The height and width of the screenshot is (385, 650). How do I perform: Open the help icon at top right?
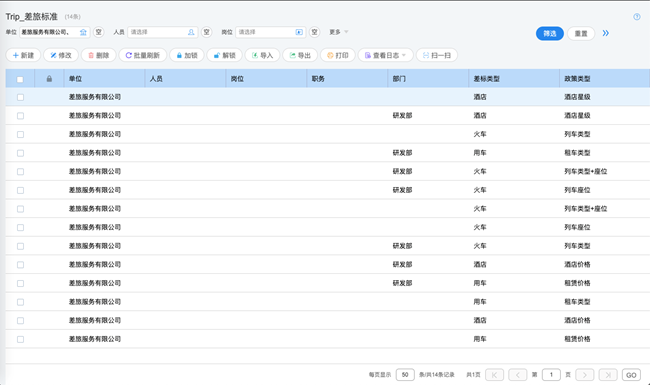pos(636,17)
